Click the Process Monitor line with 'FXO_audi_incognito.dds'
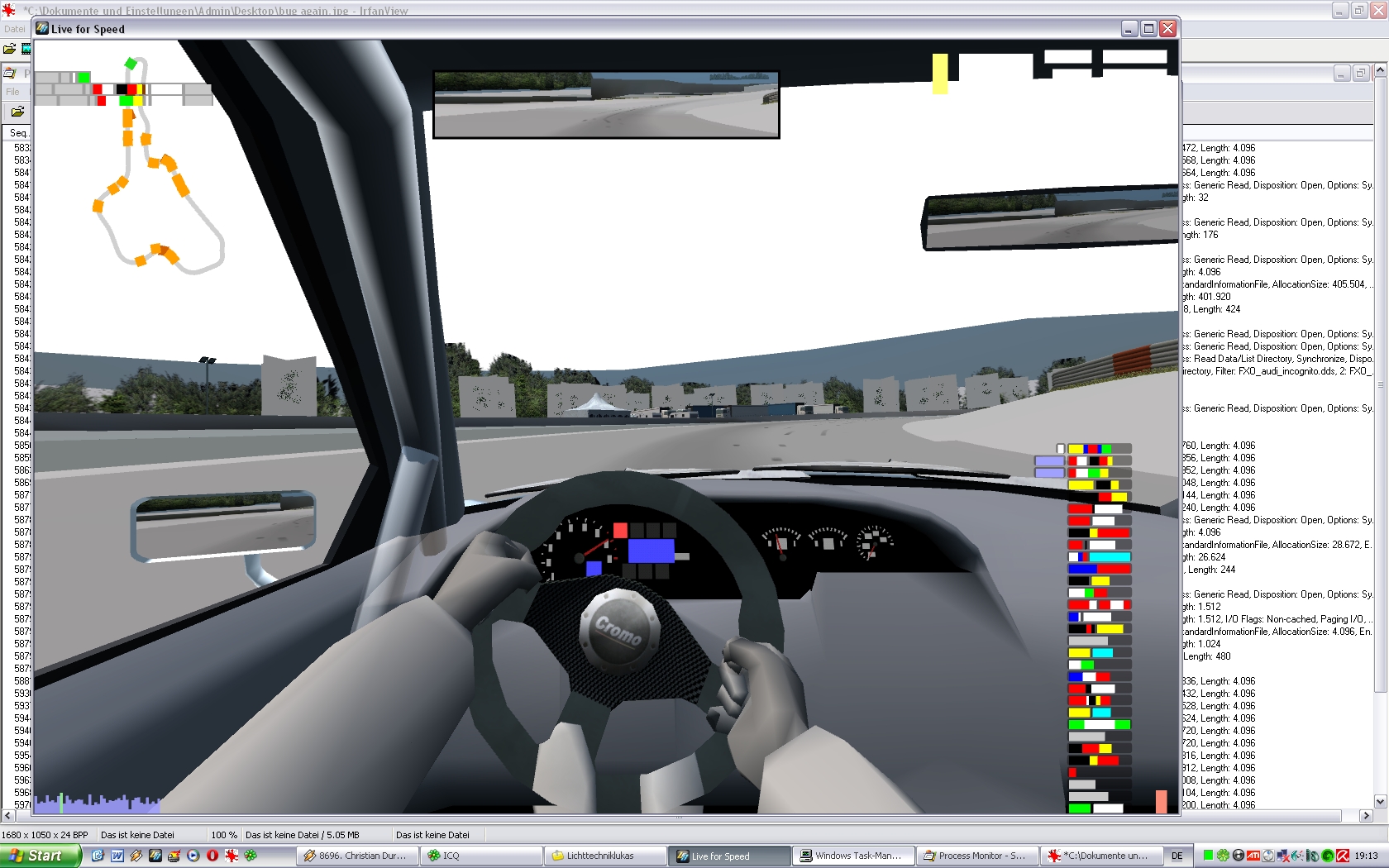The image size is (1389, 868). (x=1277, y=371)
